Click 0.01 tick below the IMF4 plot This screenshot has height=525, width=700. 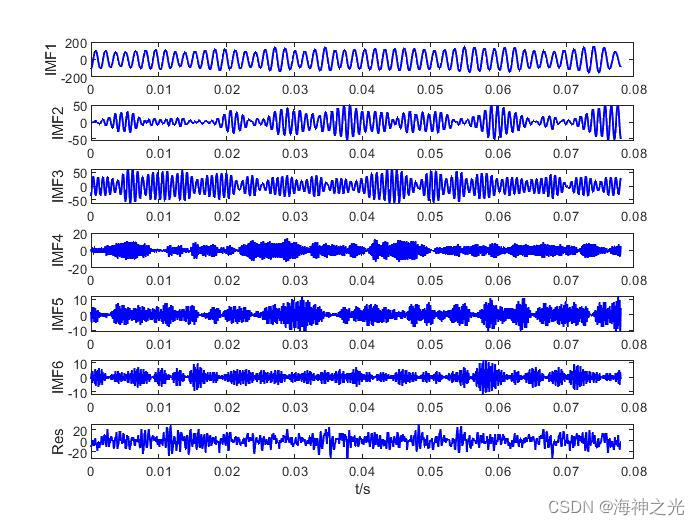[x=159, y=281]
